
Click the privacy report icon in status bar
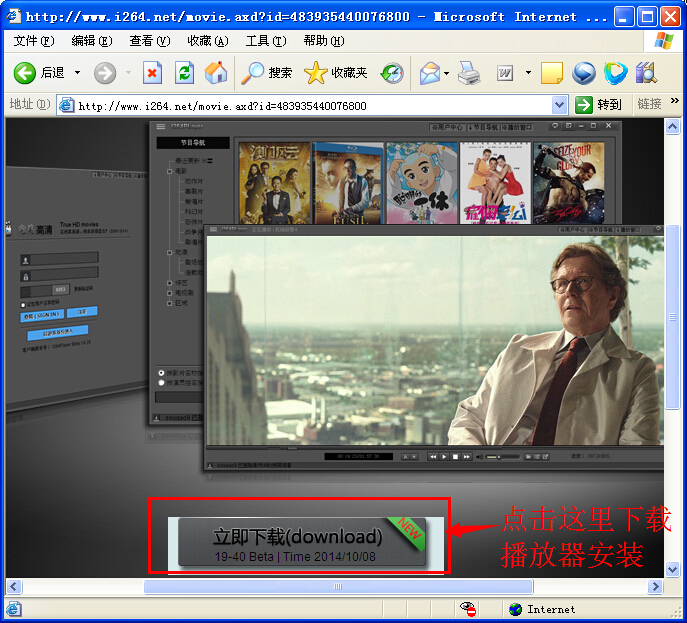(467, 608)
